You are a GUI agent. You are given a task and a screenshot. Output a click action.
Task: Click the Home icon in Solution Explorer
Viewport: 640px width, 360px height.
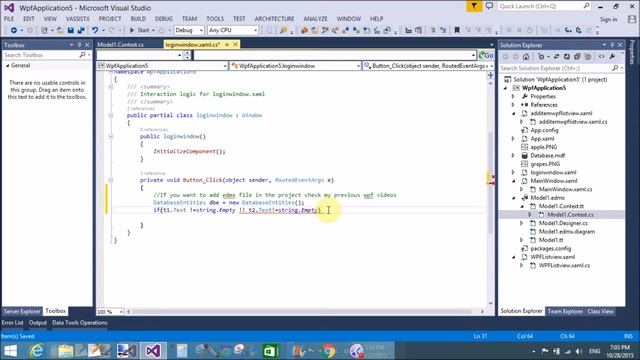pos(526,57)
